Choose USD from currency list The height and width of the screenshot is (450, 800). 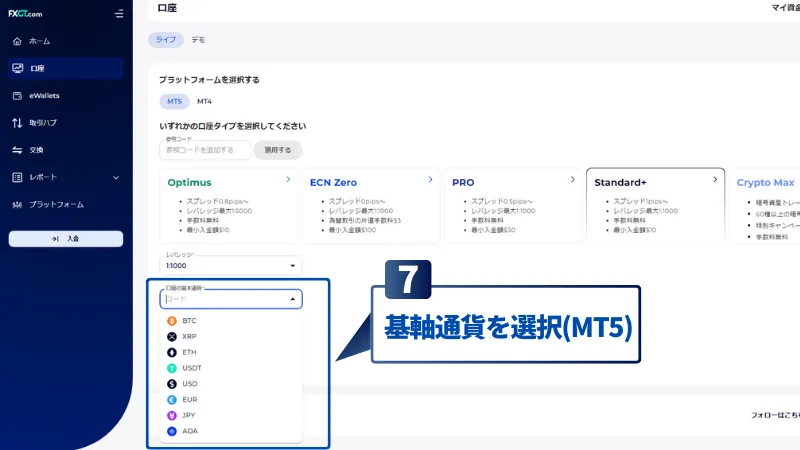click(231, 384)
